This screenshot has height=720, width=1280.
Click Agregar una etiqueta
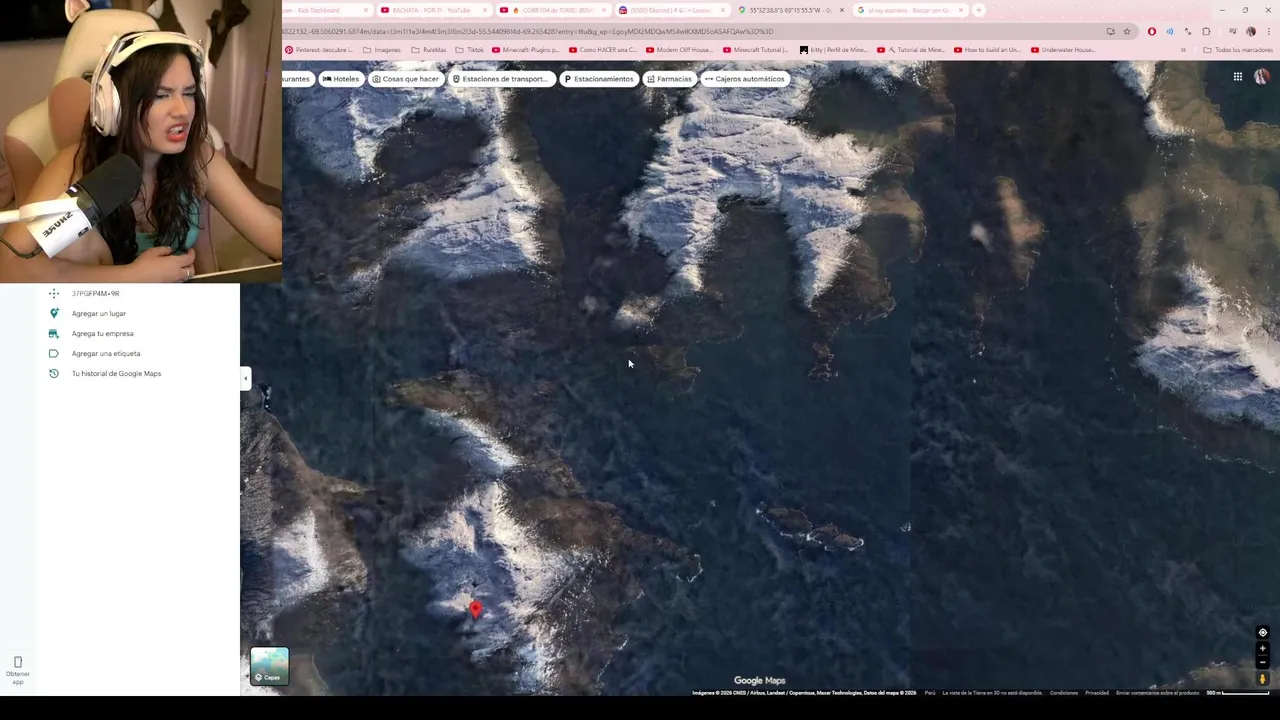(x=106, y=353)
